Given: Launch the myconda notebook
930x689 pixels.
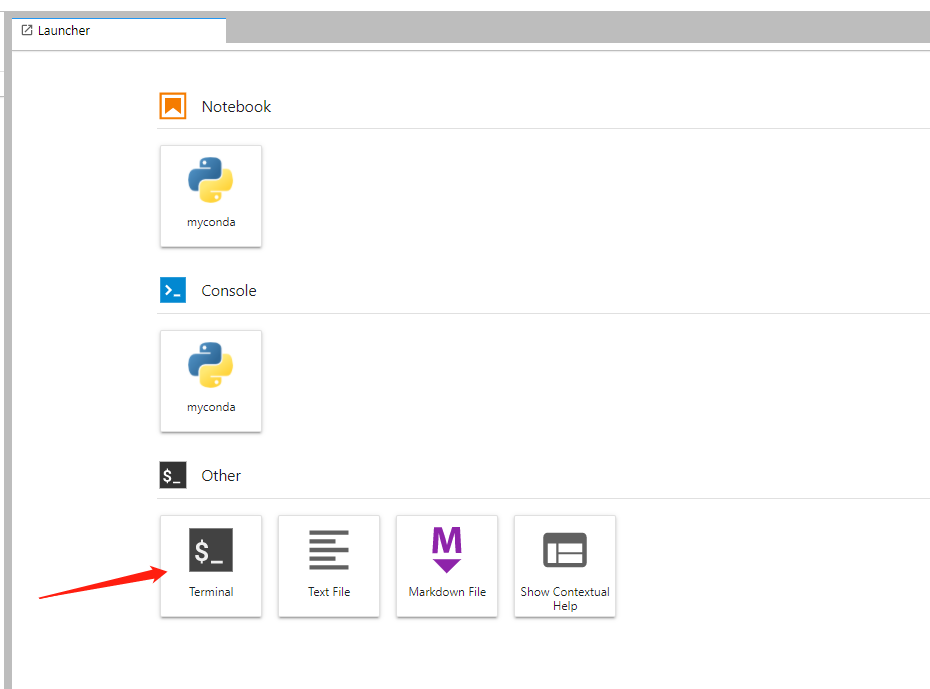Looking at the screenshot, I should click(211, 196).
